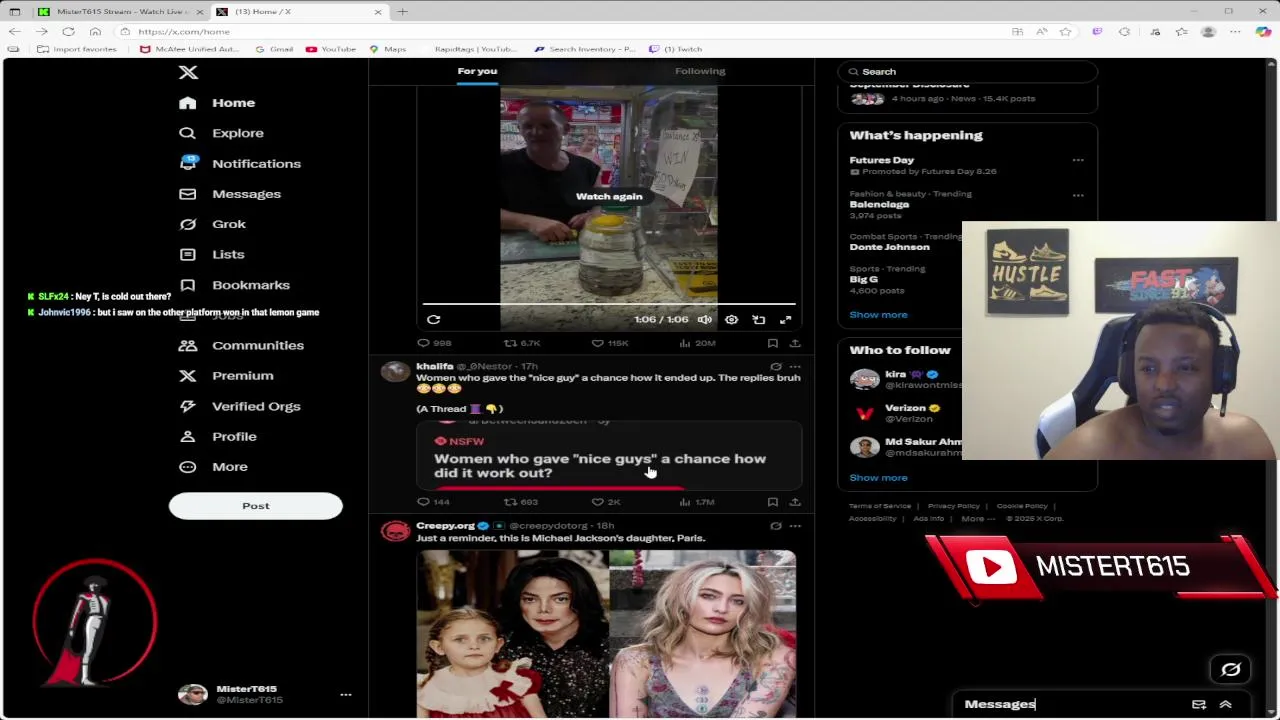View analytics of the 20M views post
This screenshot has height=720, width=1280.
[697, 343]
